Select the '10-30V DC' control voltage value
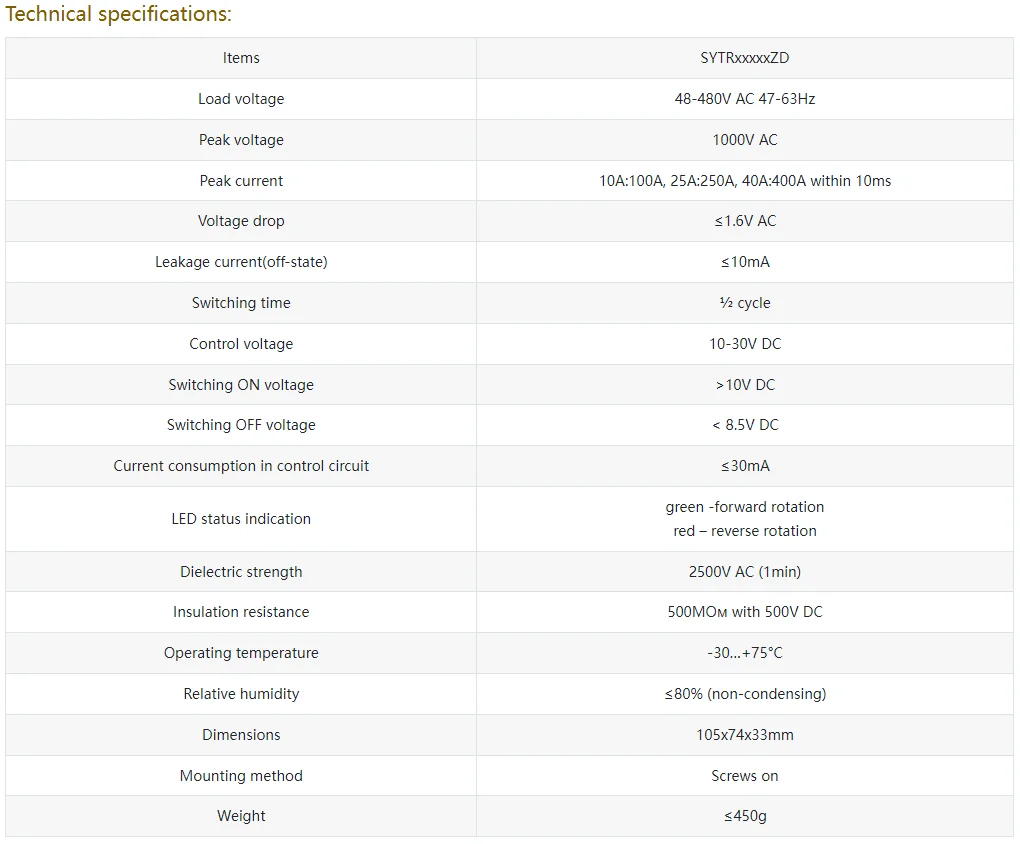Viewport: 1020px width, 844px height. [x=745, y=344]
